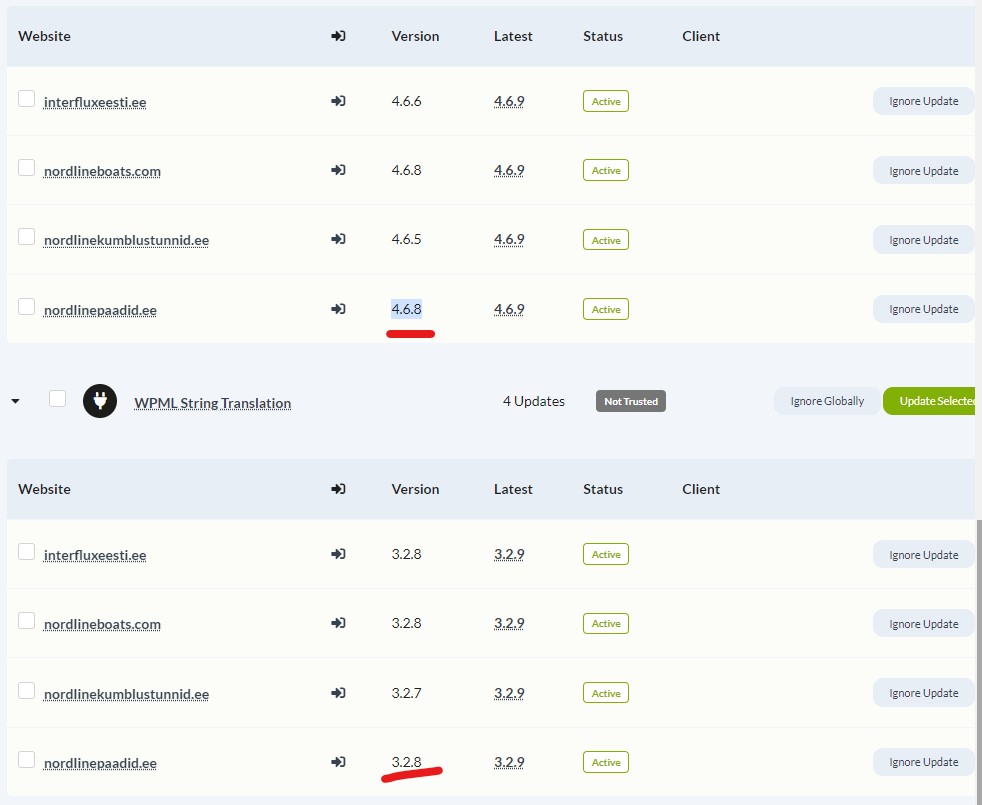Image resolution: width=982 pixels, height=805 pixels.
Task: Open interfluxeesti.ee link in upper table
Action: tap(95, 102)
